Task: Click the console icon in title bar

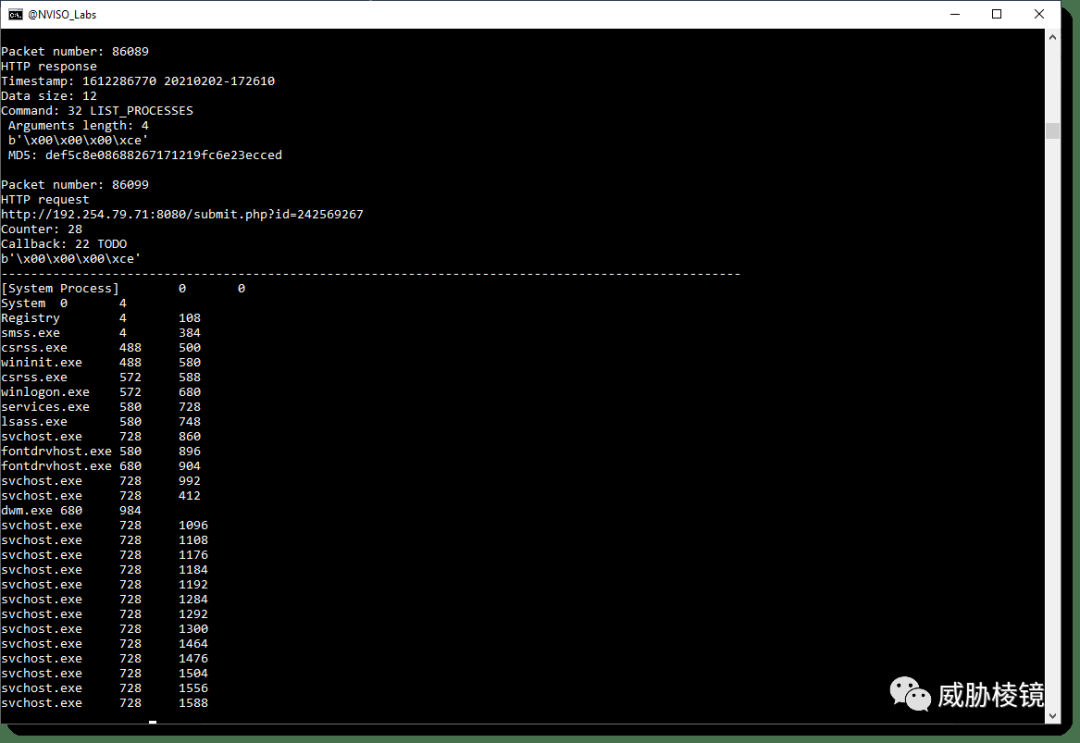Action: tap(14, 14)
